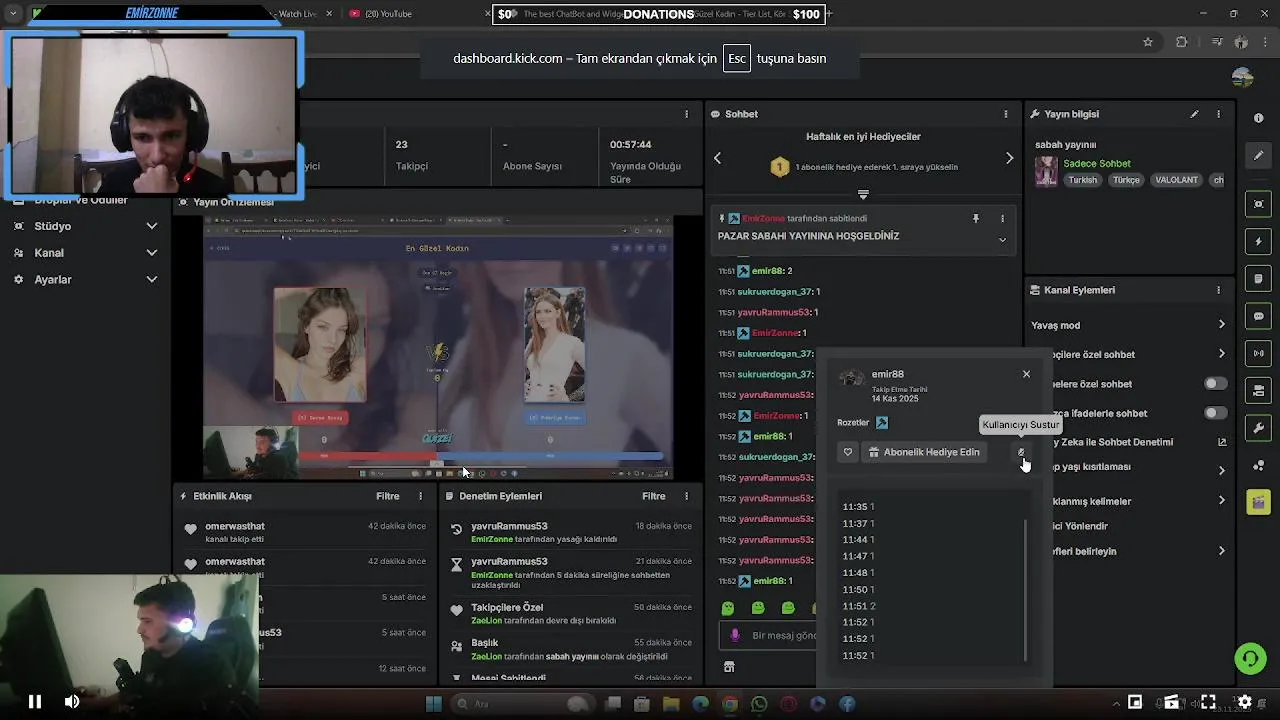
Task: Click Abonelik Hediye Edin button
Action: click(x=923, y=452)
